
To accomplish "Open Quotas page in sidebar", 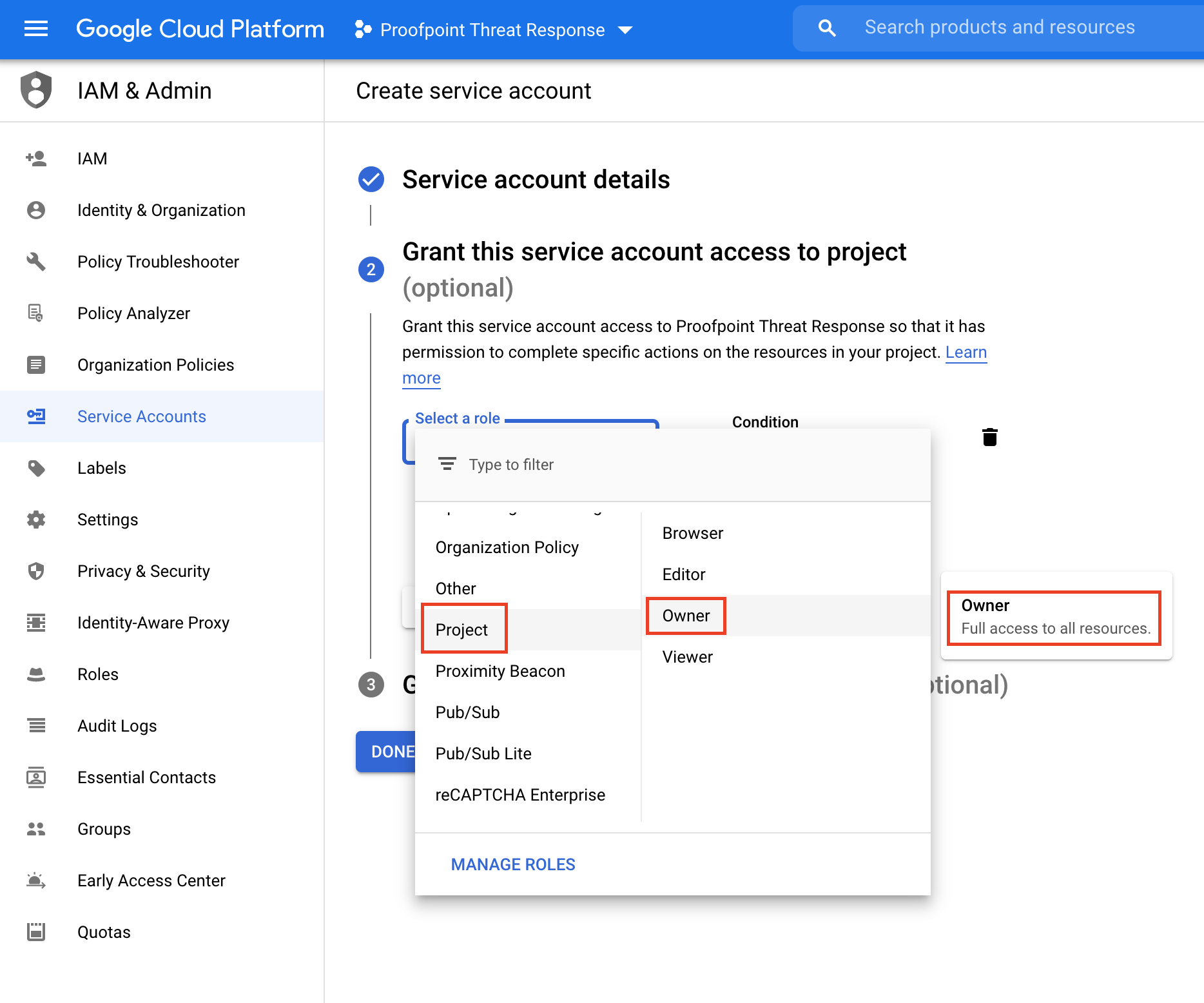I will coord(162,932).
